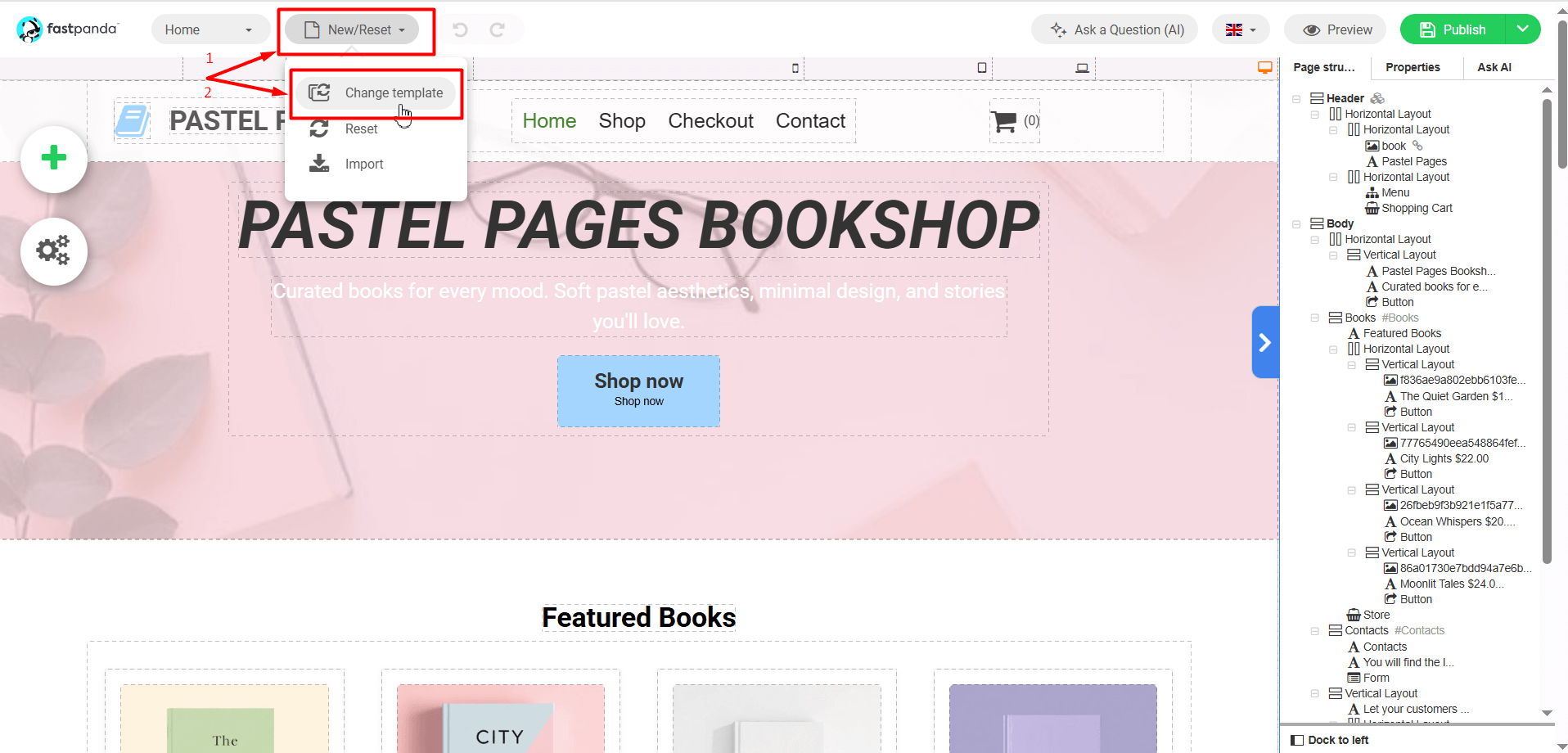Select the laptop viewport icon

(1082, 68)
